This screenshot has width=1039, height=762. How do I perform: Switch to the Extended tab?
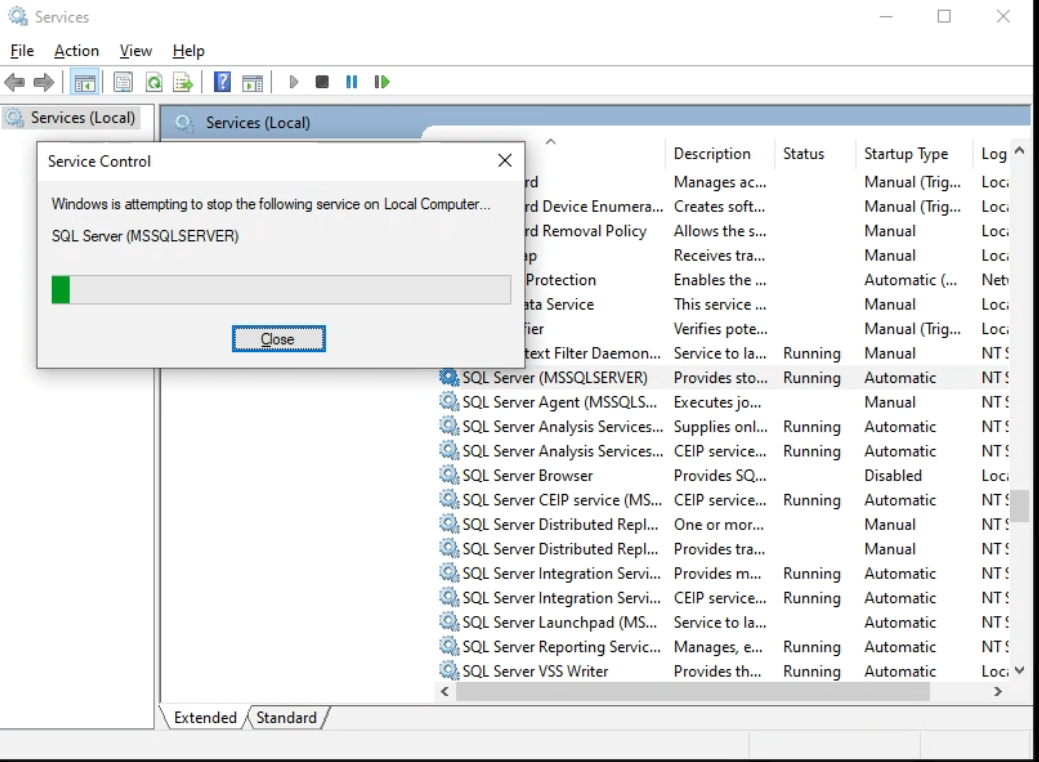coord(205,718)
